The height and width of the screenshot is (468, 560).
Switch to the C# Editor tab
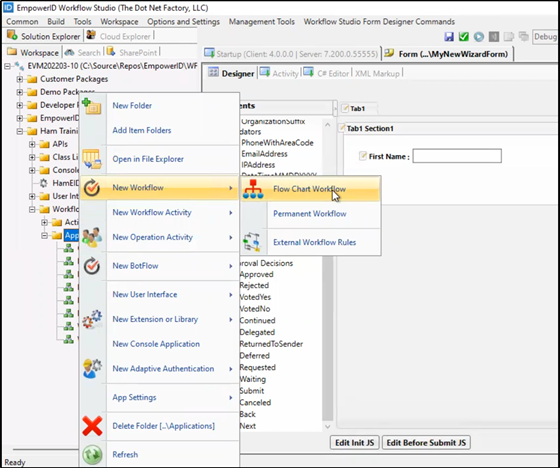coord(326,74)
